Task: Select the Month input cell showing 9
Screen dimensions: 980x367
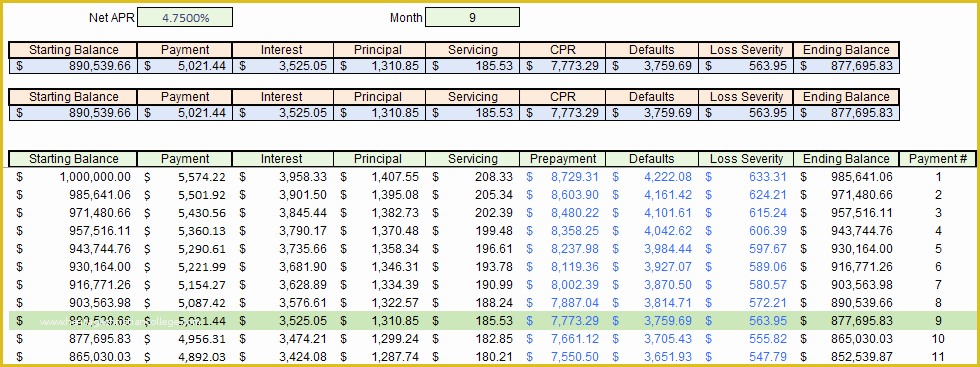Action: pos(472,18)
